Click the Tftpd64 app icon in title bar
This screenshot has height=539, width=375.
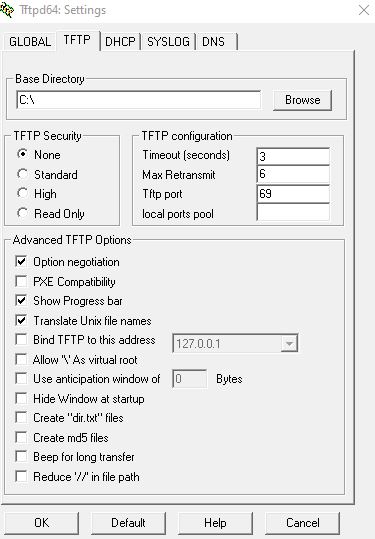tap(7, 10)
